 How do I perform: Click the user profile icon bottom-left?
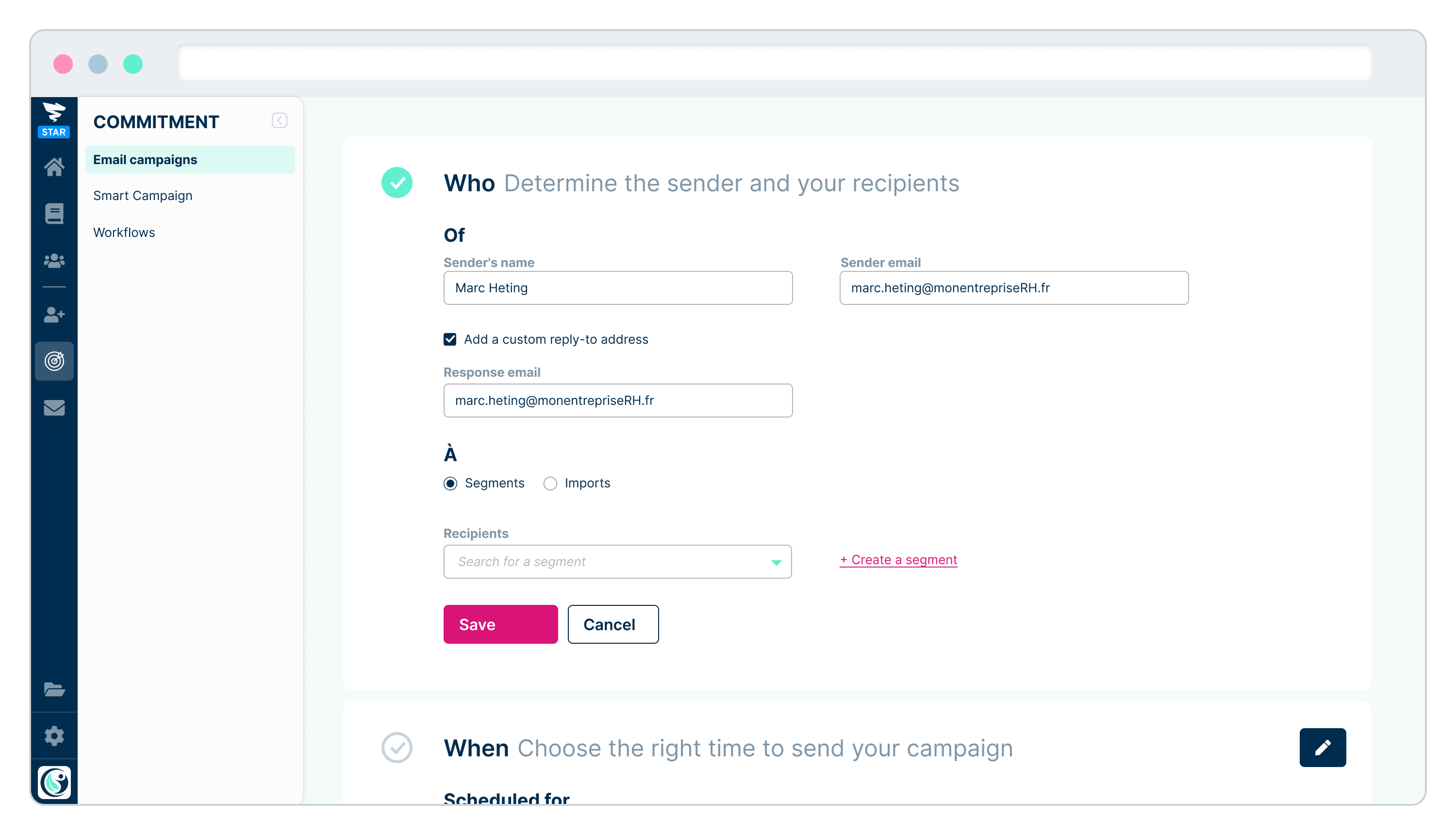click(55, 782)
